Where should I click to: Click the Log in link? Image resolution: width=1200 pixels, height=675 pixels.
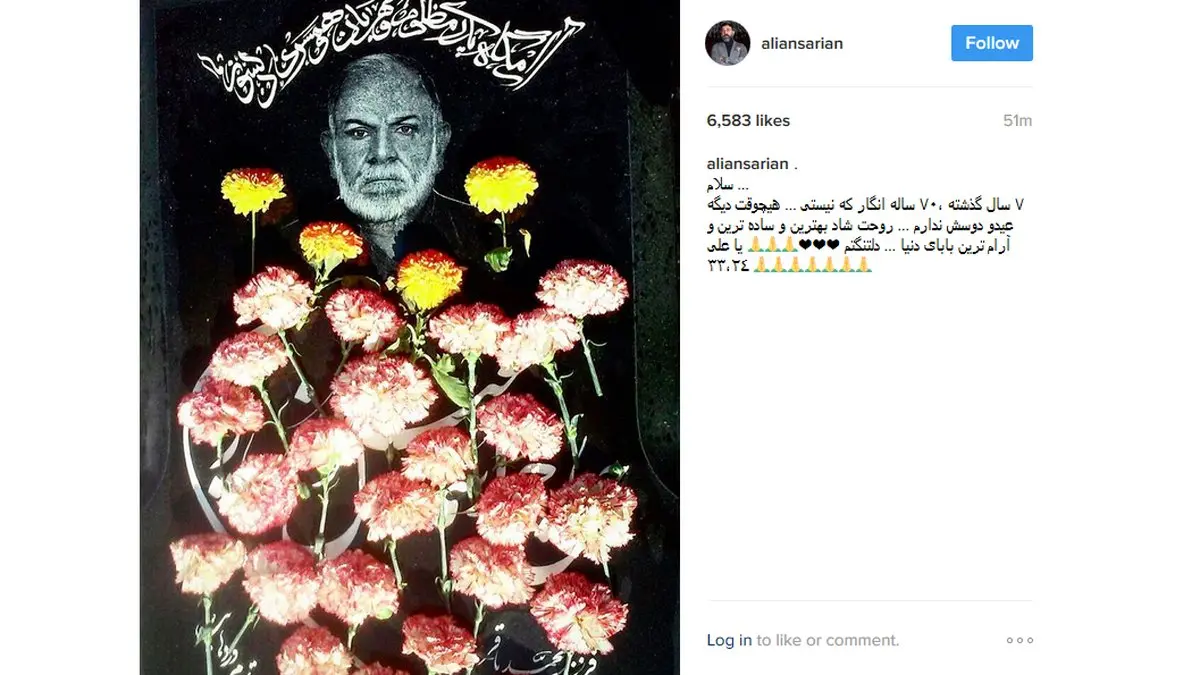pyautogui.click(x=729, y=641)
